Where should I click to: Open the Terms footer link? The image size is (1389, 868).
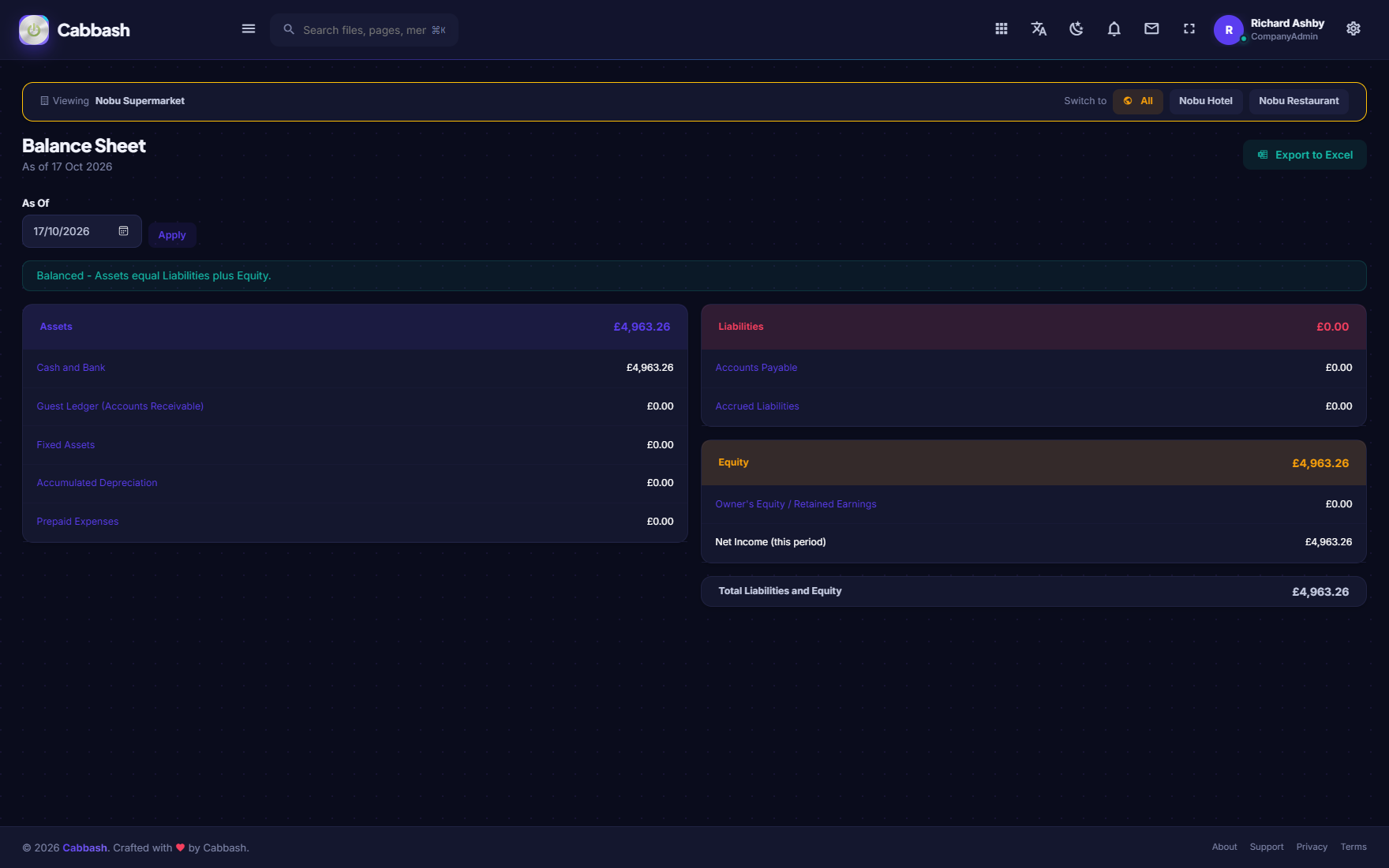click(x=1353, y=847)
